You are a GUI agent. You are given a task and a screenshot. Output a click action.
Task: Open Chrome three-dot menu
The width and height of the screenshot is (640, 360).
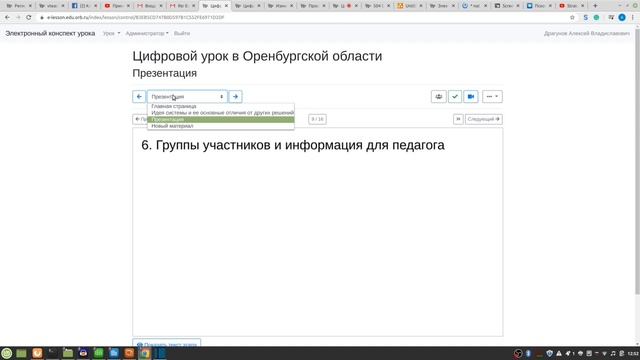(x=633, y=18)
